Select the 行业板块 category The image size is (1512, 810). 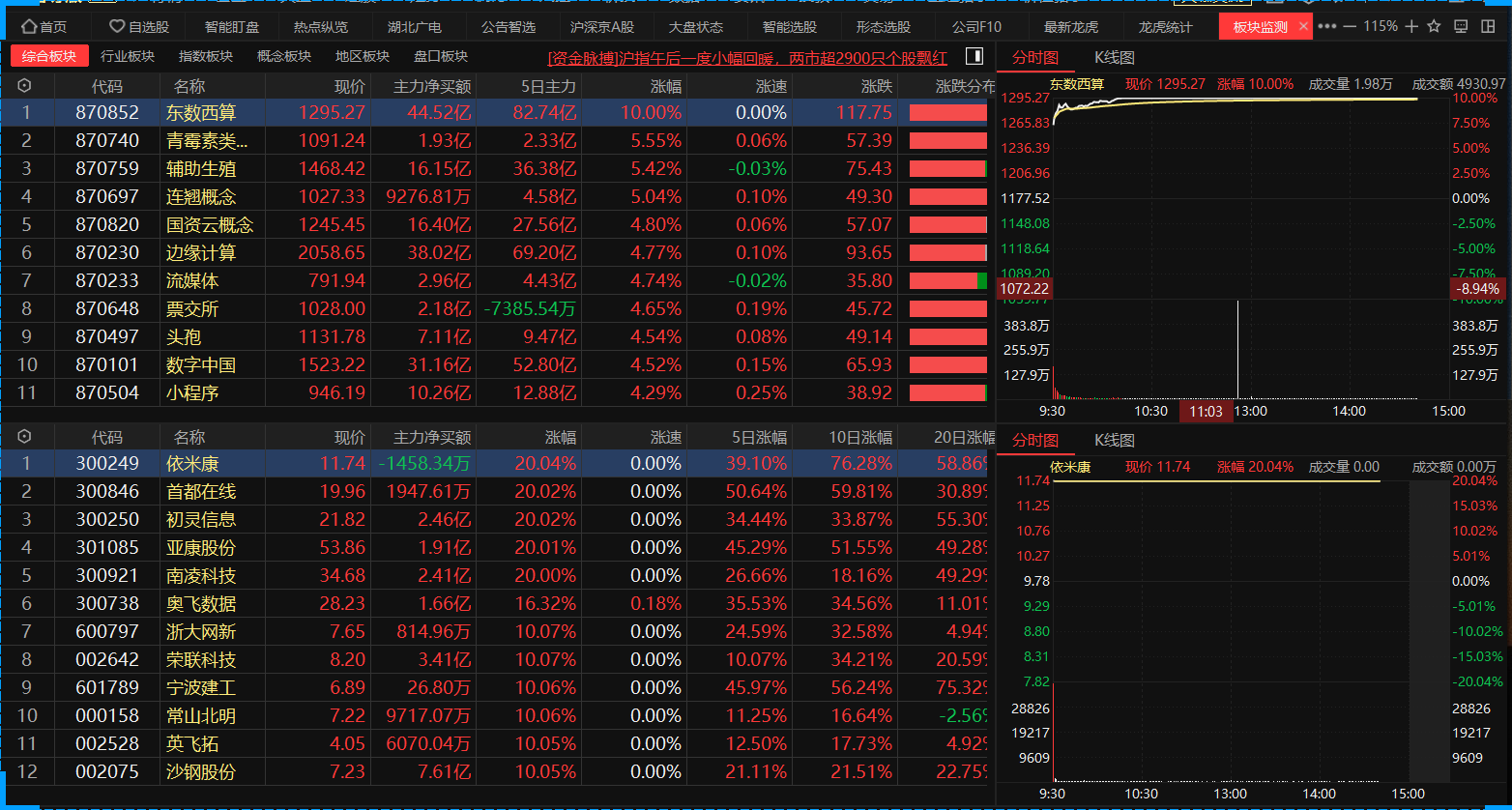128,56
